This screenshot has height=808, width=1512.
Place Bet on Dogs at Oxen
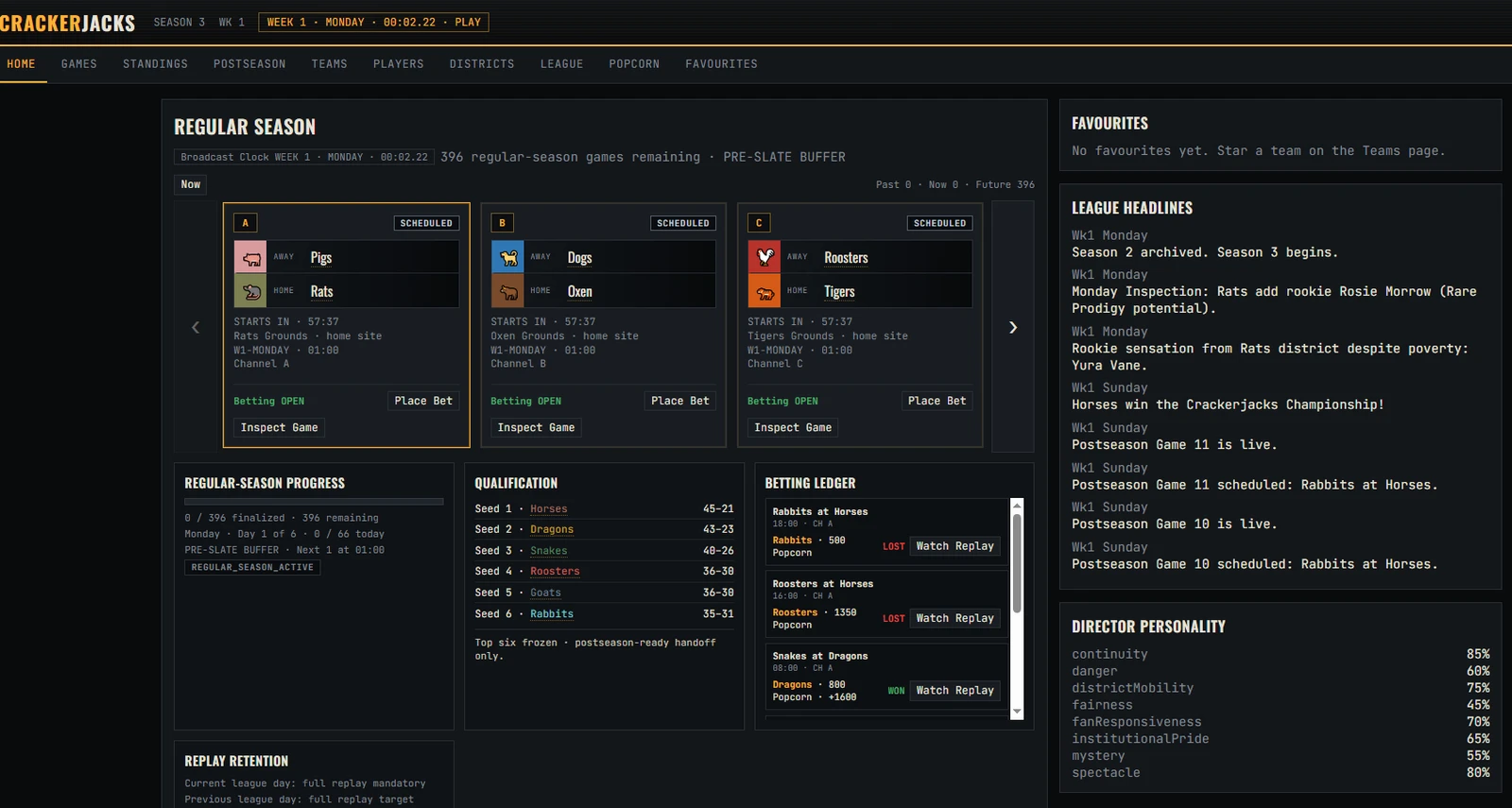click(680, 401)
